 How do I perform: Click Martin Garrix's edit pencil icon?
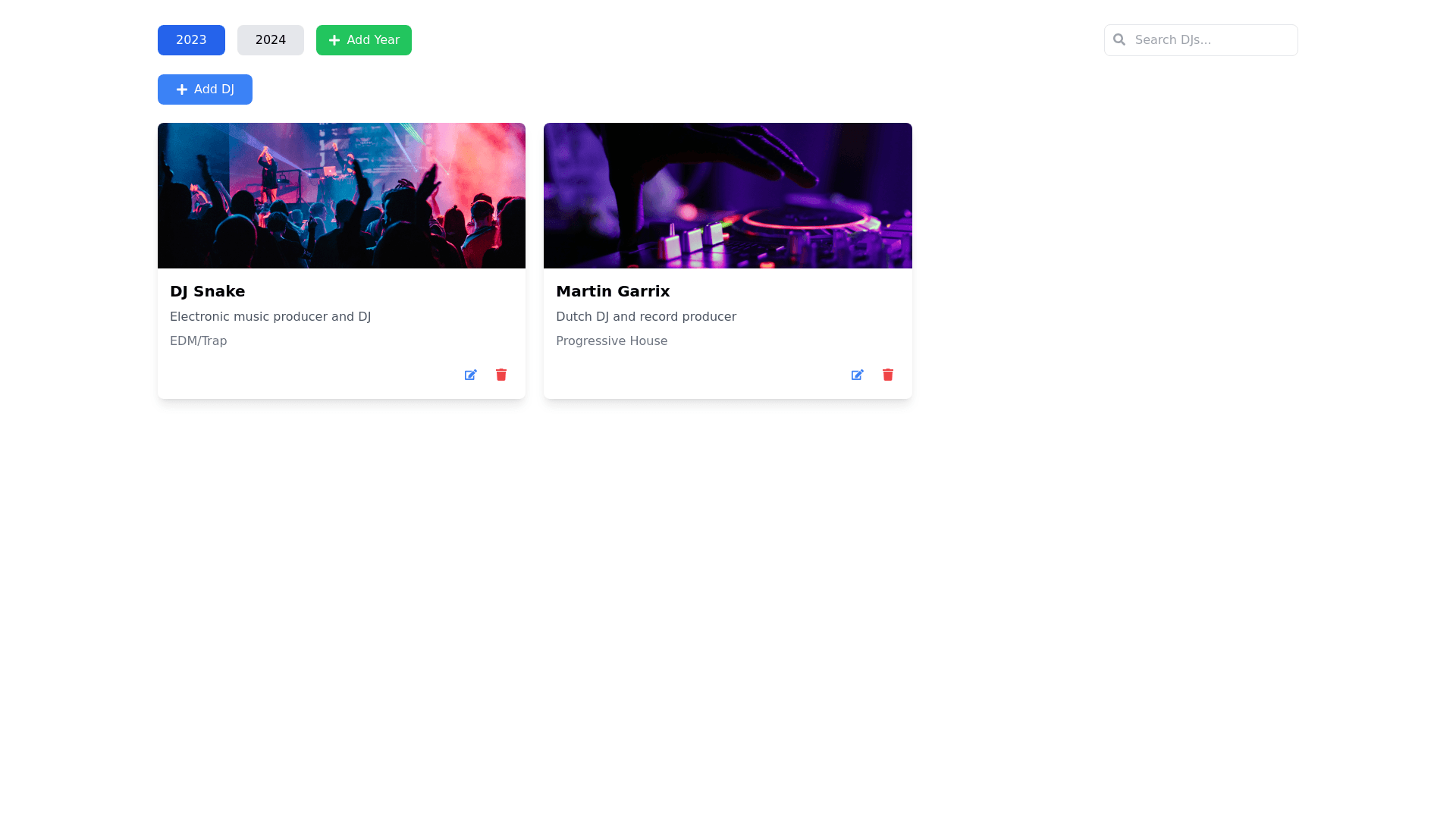[857, 375]
